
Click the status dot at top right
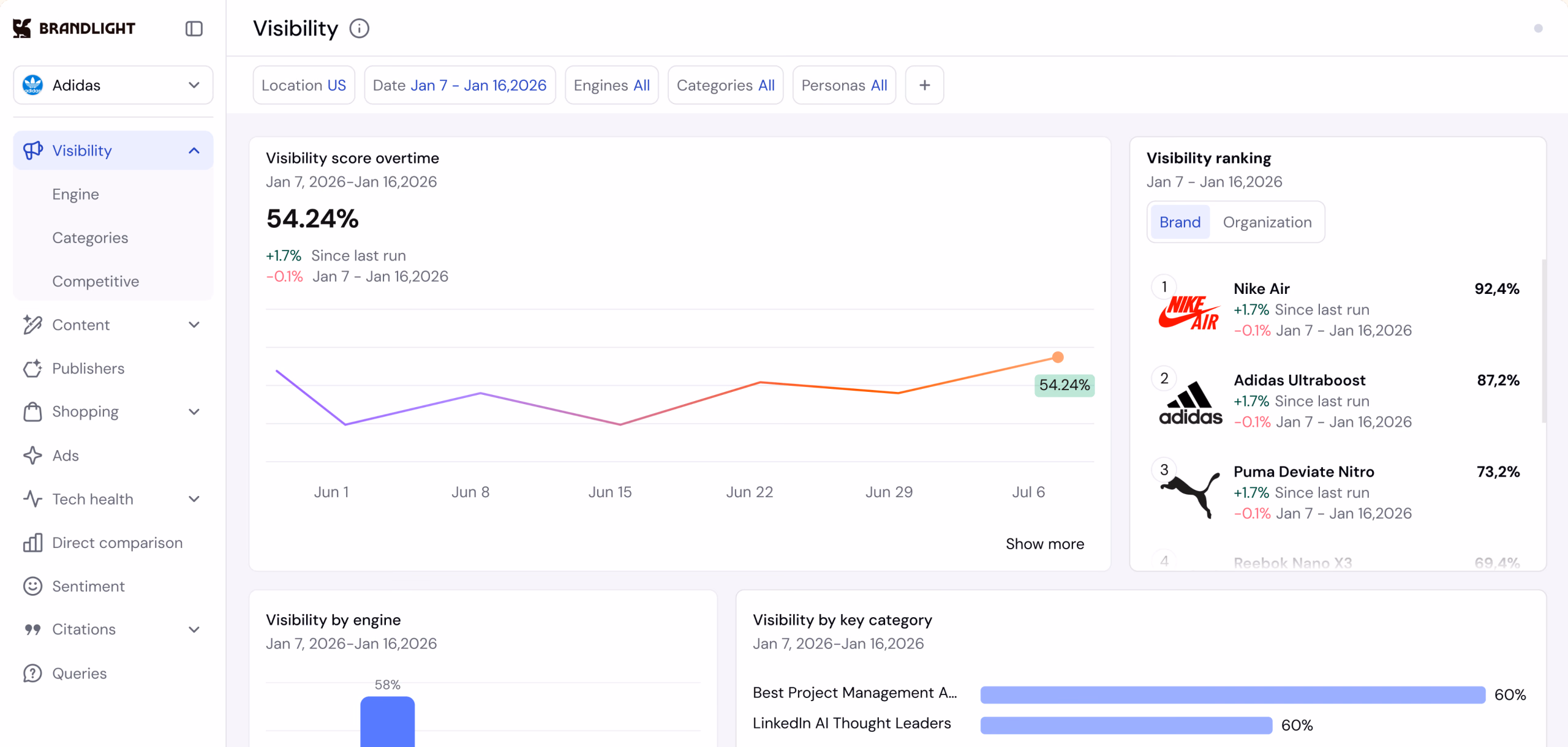click(x=1538, y=28)
